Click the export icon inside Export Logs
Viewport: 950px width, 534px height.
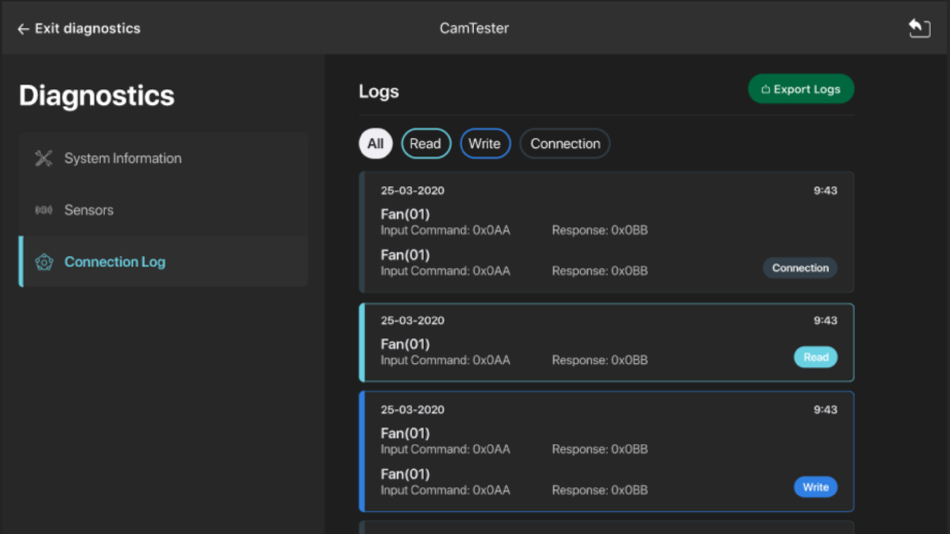coord(765,89)
